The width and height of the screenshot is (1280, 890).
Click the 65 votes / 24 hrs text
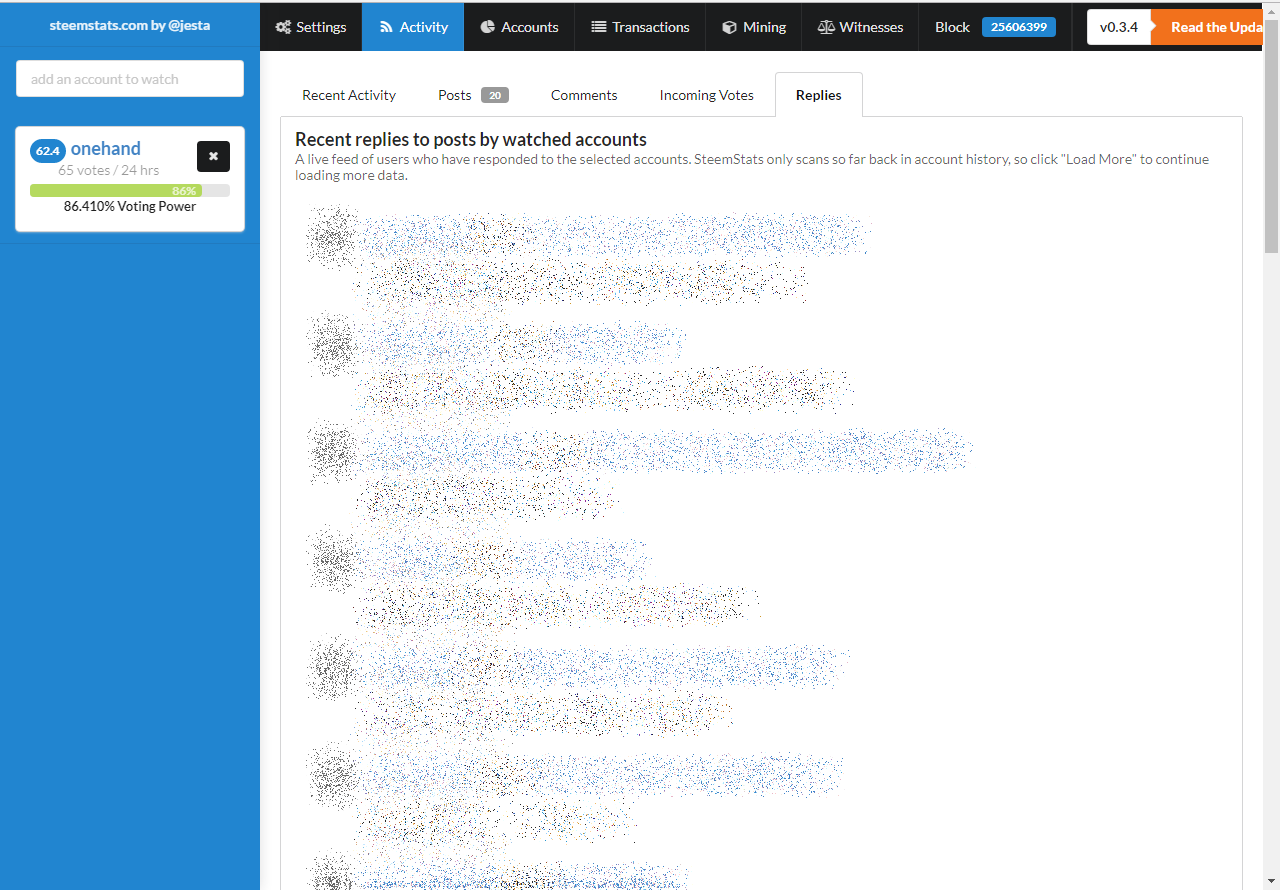tap(108, 170)
